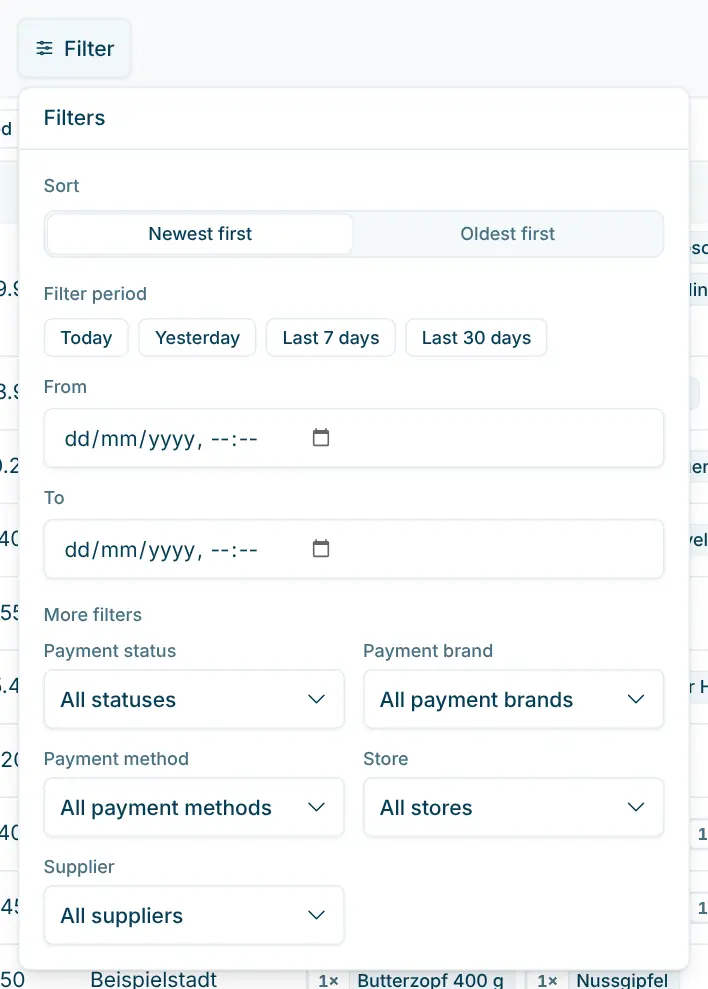Click the Beispielstadt table cell
Image resolution: width=708 pixels, height=989 pixels.
point(153,980)
